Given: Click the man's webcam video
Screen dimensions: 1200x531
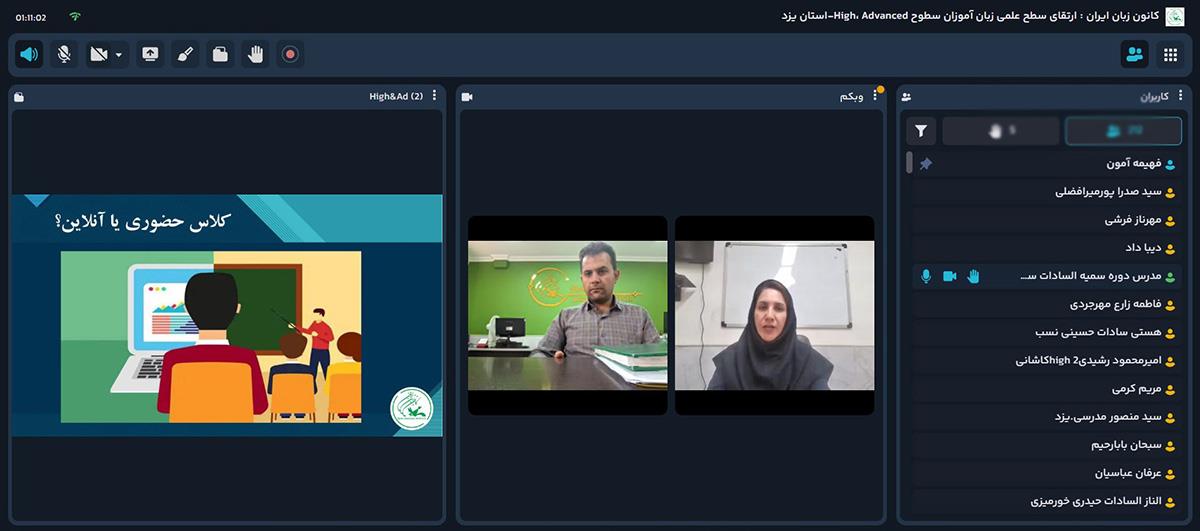Looking at the screenshot, I should [567, 315].
